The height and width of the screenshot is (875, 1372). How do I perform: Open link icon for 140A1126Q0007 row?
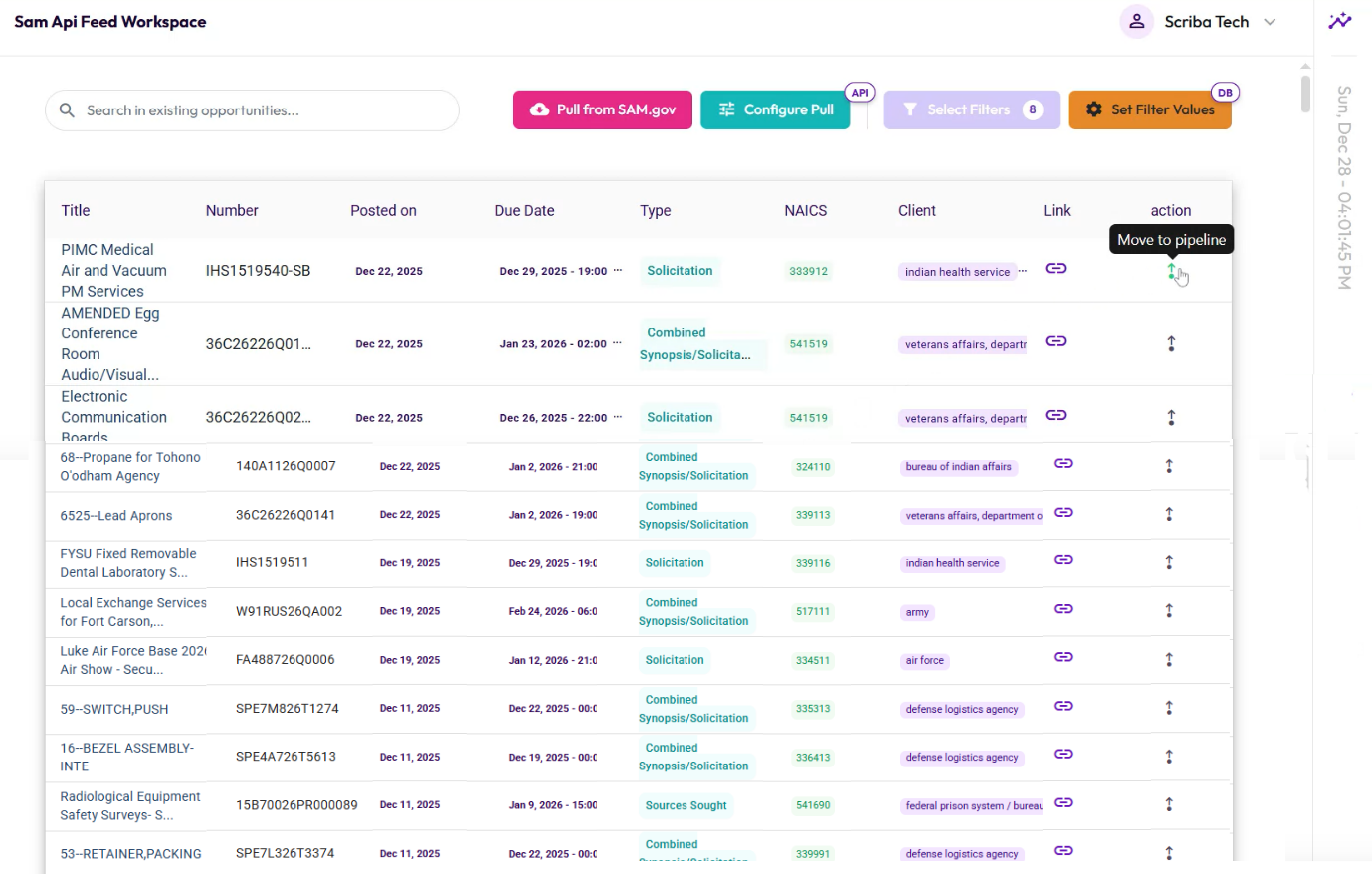(1063, 463)
